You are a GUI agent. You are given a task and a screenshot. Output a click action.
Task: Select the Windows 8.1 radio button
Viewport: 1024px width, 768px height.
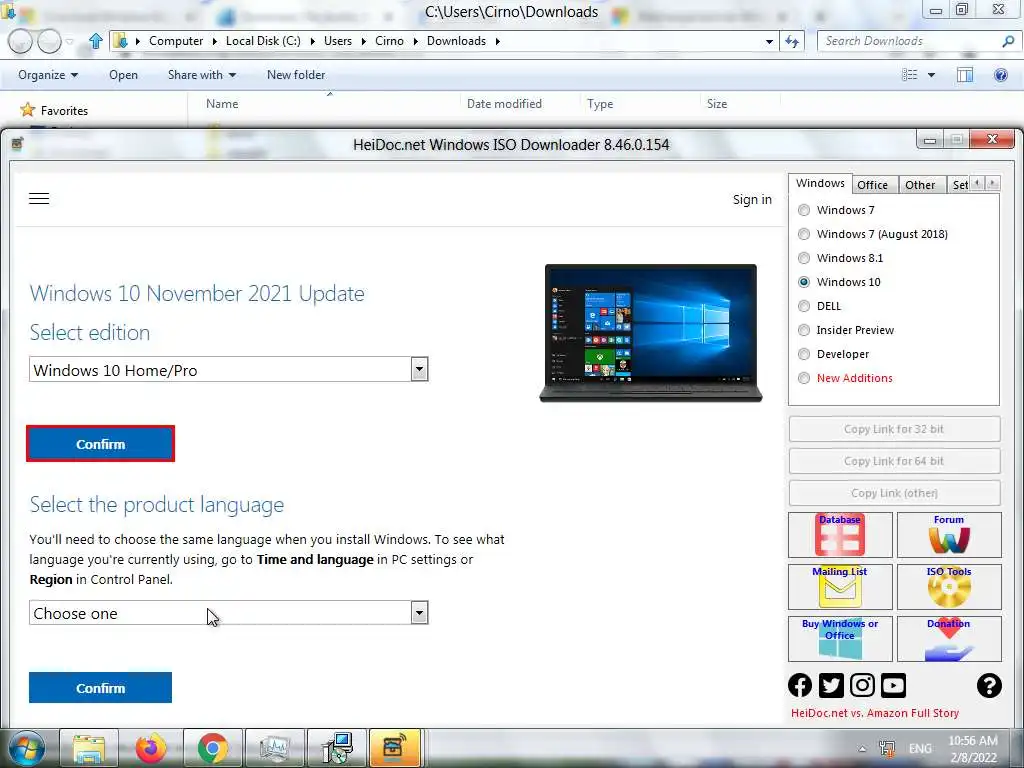[x=804, y=258]
